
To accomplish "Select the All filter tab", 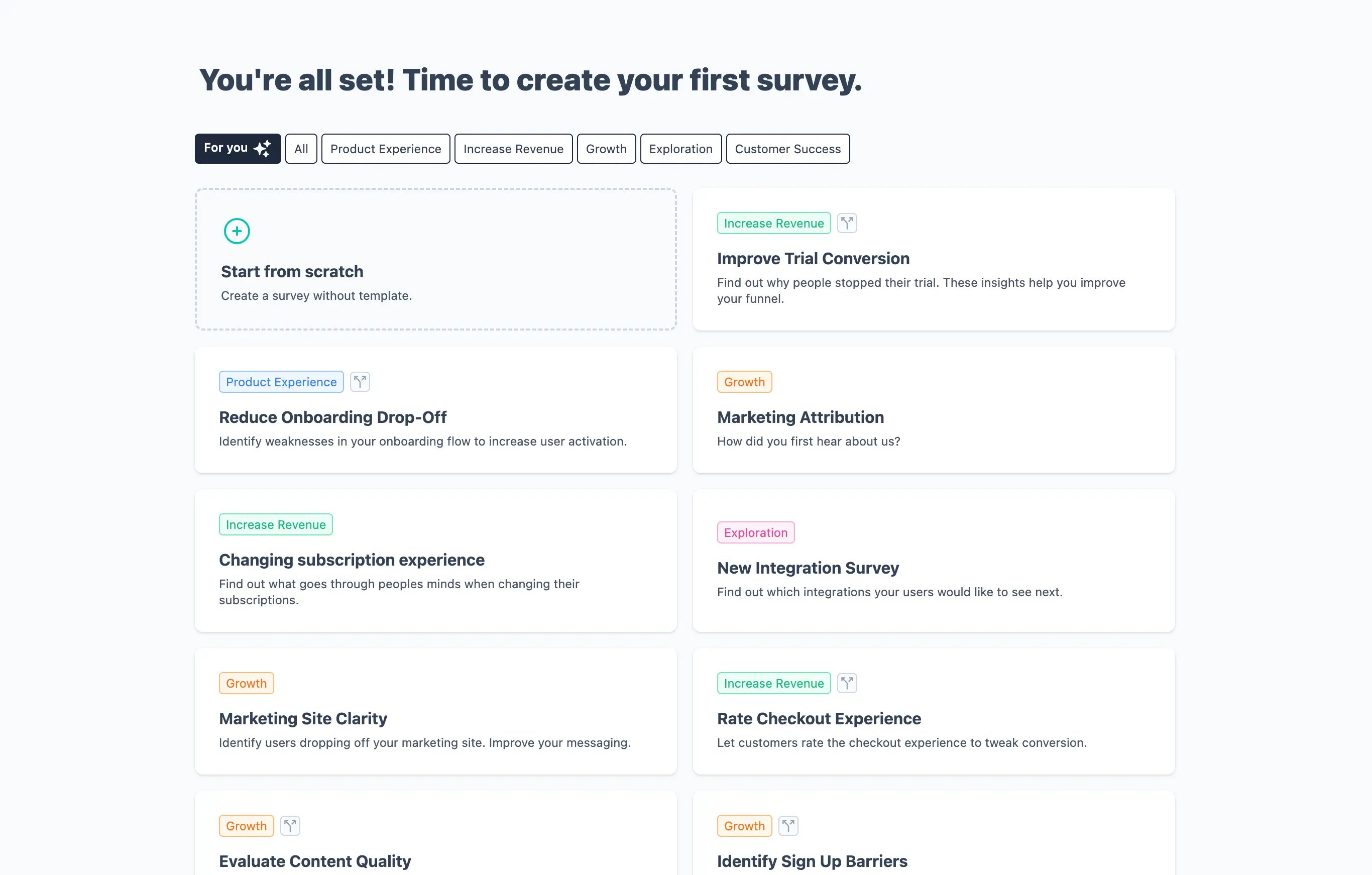I will [x=301, y=149].
